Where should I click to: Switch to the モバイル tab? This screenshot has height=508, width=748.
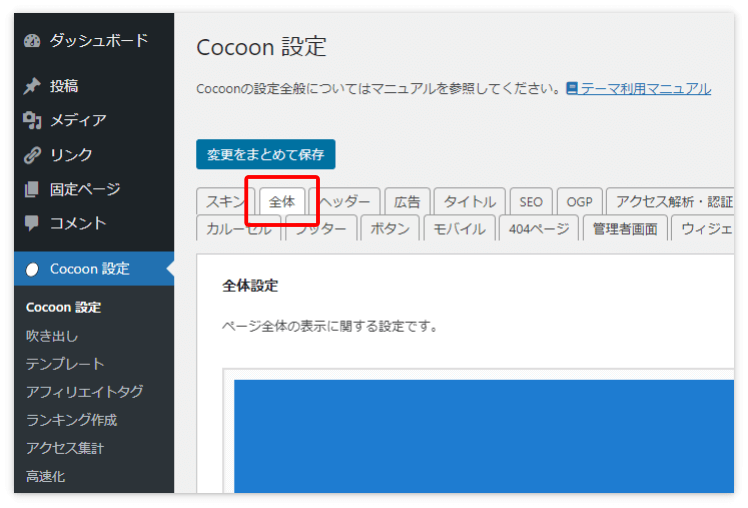click(x=459, y=229)
